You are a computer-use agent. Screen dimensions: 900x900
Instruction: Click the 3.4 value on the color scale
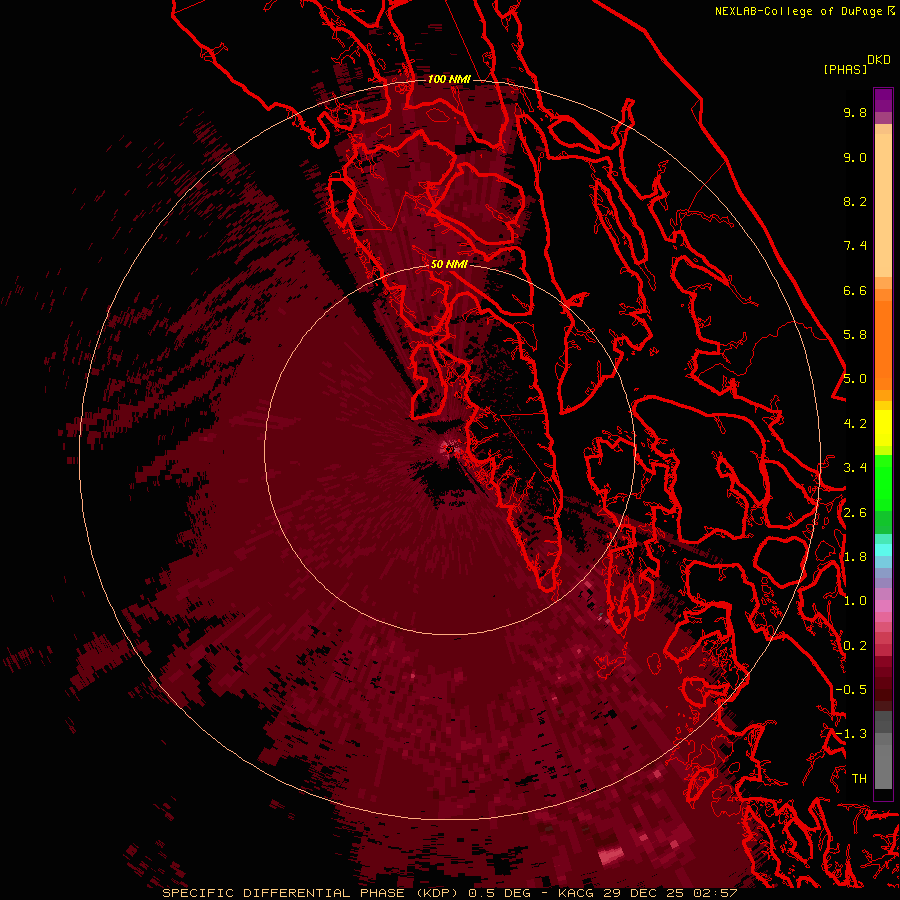click(x=855, y=468)
